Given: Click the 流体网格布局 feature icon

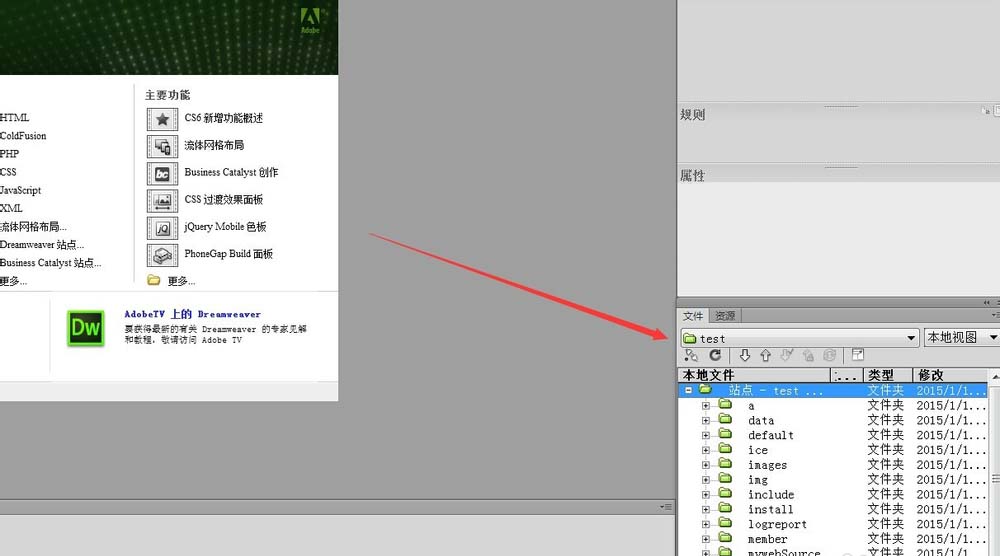Looking at the screenshot, I should [x=163, y=146].
